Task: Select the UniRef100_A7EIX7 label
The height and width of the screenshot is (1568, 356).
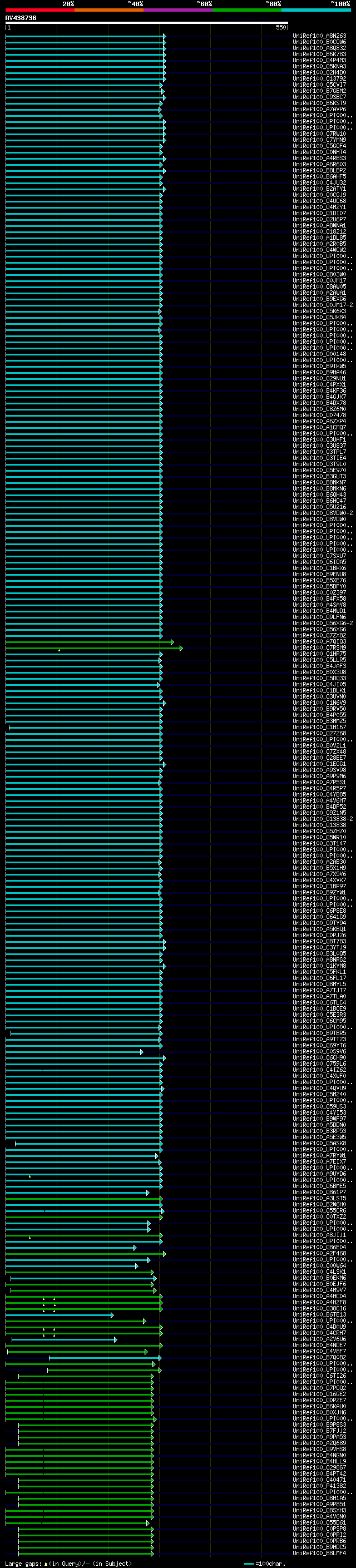Action: 319,1162
